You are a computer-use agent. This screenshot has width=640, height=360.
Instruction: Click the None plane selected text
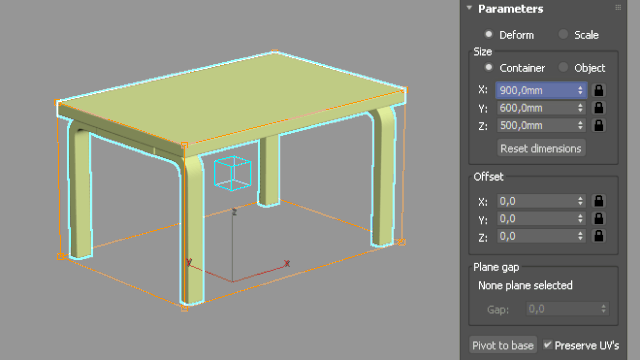click(525, 285)
